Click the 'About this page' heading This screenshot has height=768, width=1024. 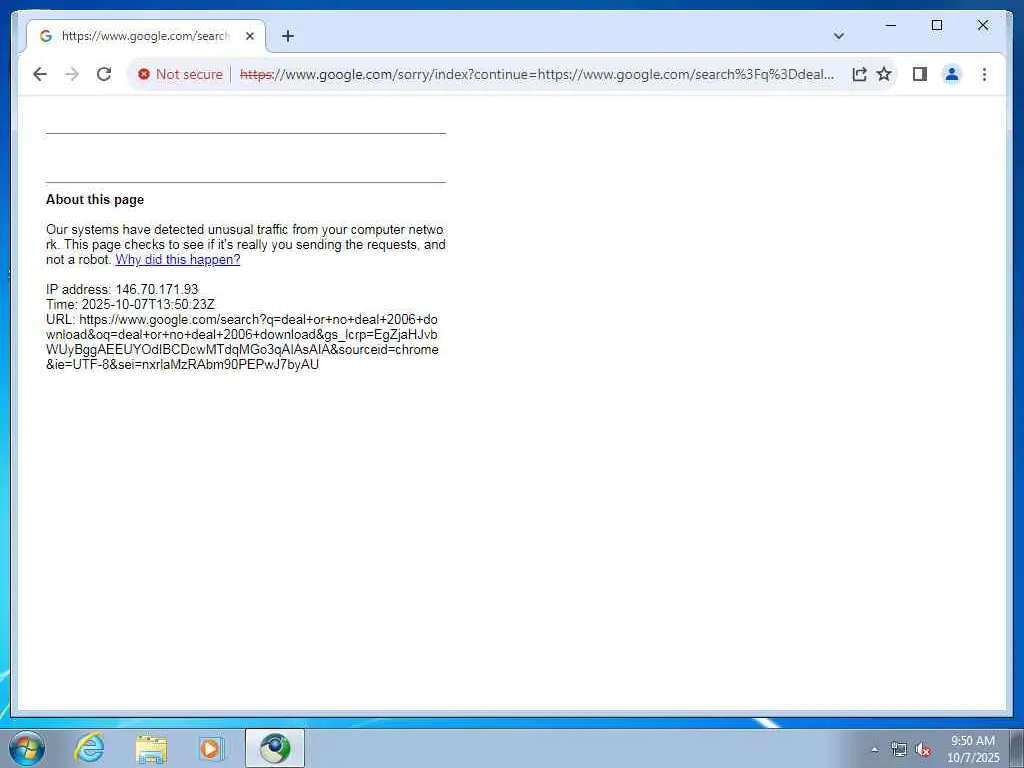tap(95, 200)
